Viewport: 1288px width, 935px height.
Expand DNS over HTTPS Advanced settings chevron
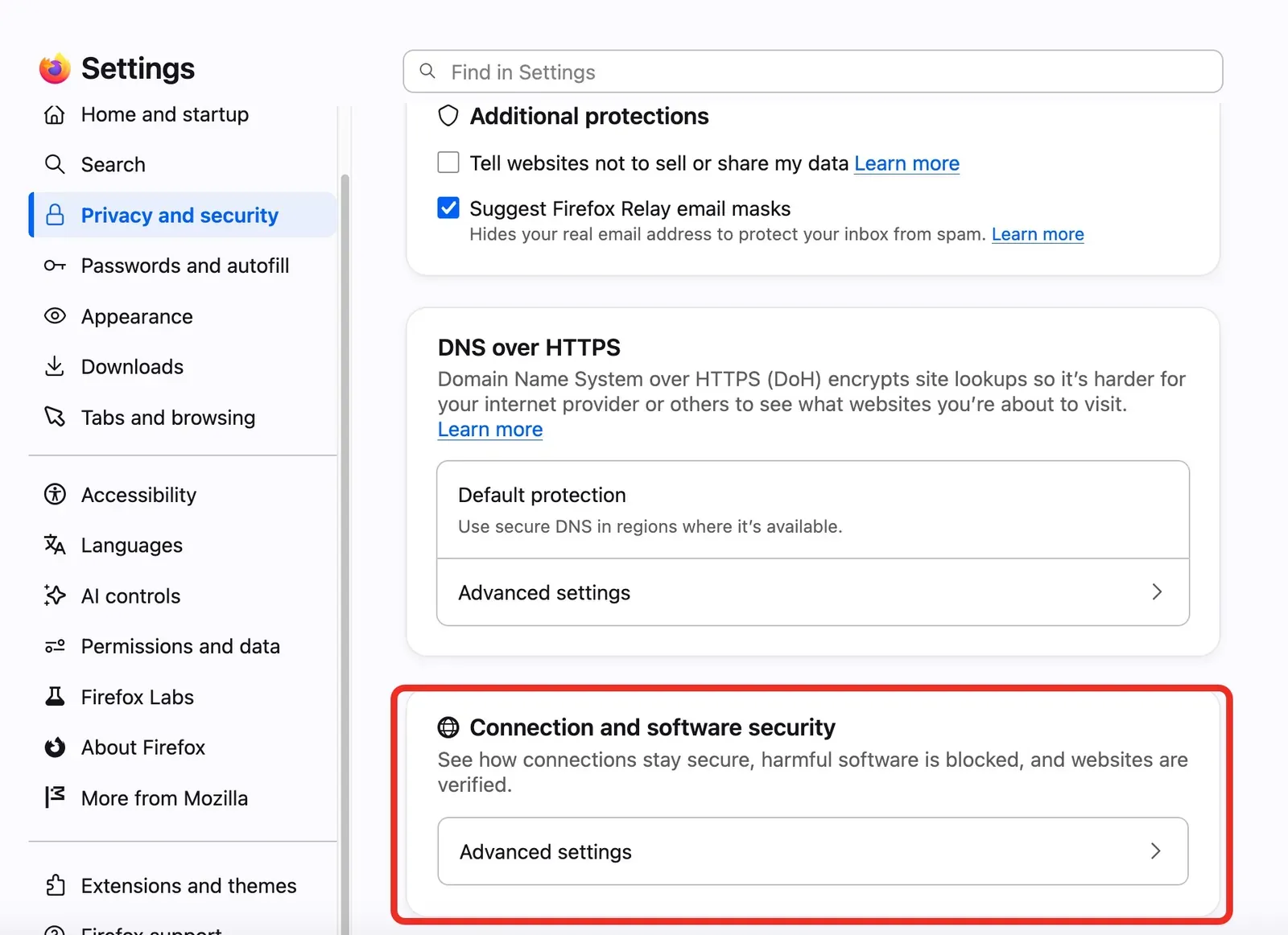[x=1157, y=592]
